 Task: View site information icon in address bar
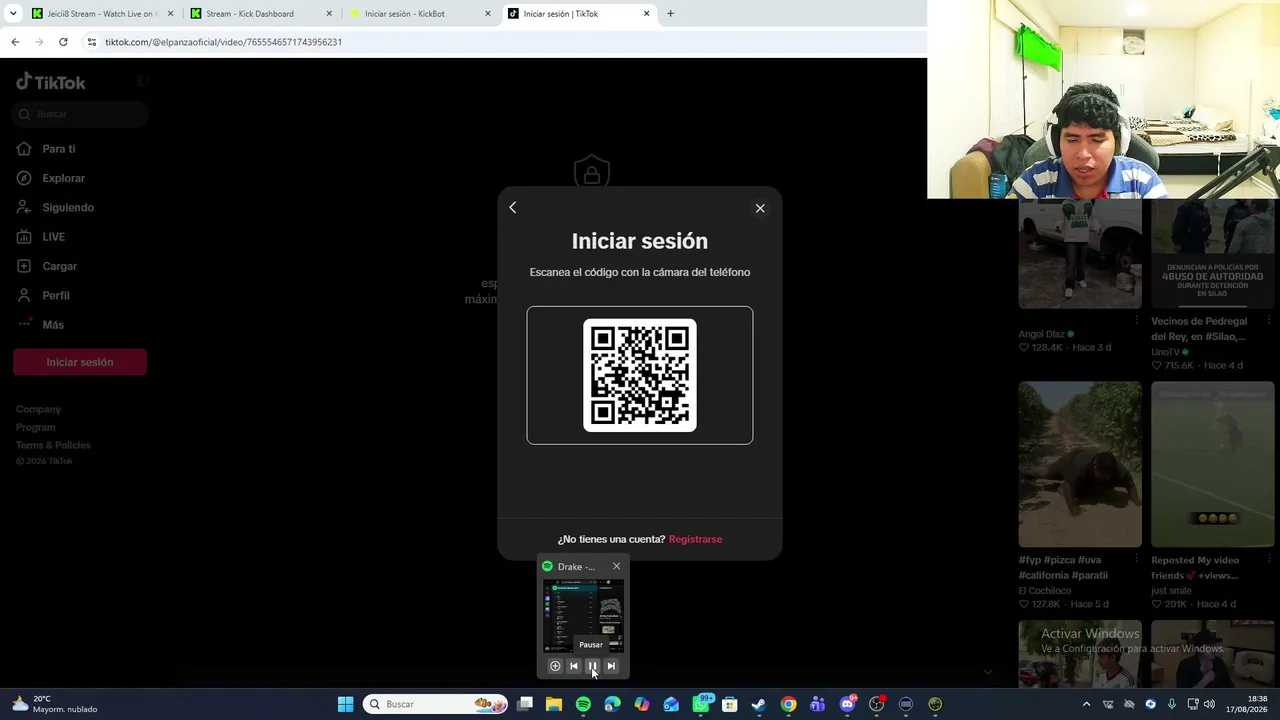pyautogui.click(x=92, y=42)
